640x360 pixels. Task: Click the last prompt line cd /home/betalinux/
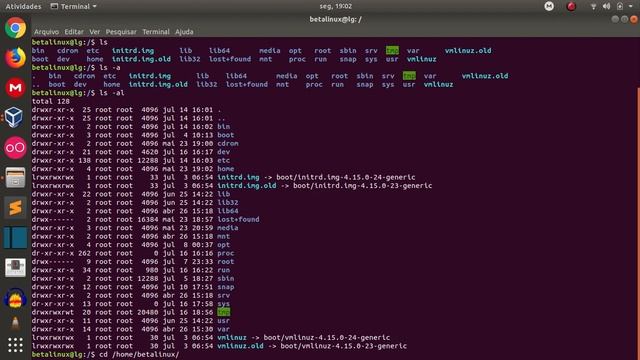pyautogui.click(x=106, y=354)
